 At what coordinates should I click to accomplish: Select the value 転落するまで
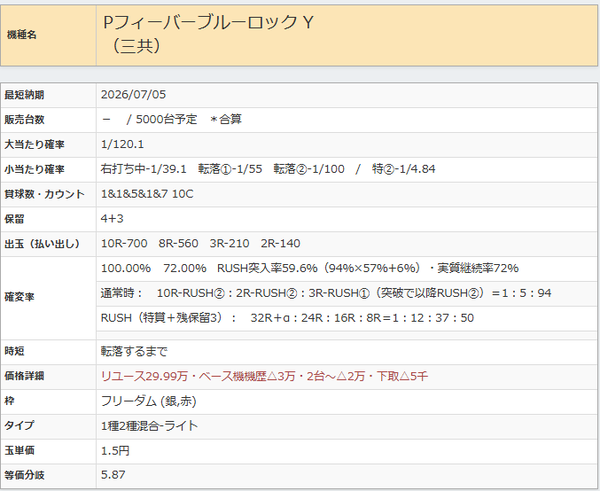(134, 351)
